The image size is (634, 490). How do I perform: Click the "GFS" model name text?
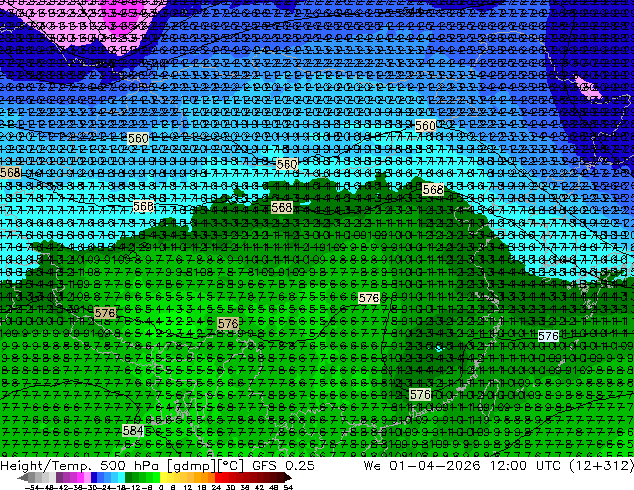(x=264, y=465)
